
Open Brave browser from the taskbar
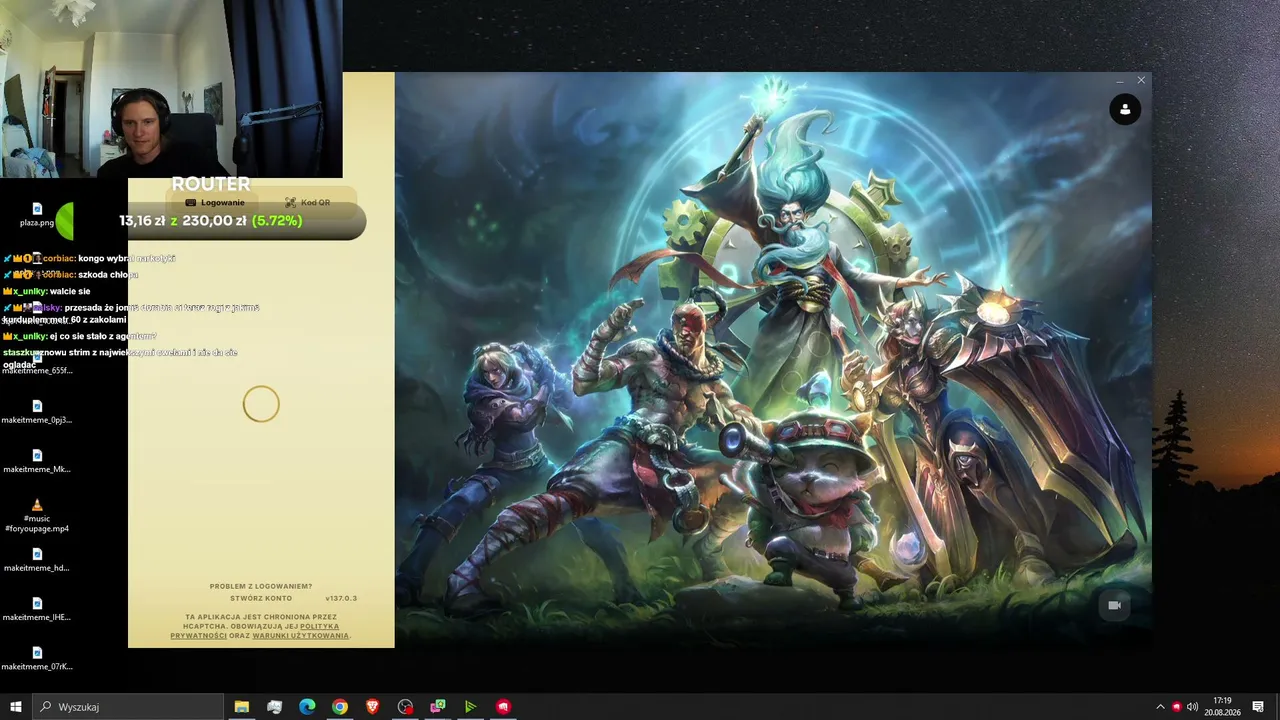373,707
